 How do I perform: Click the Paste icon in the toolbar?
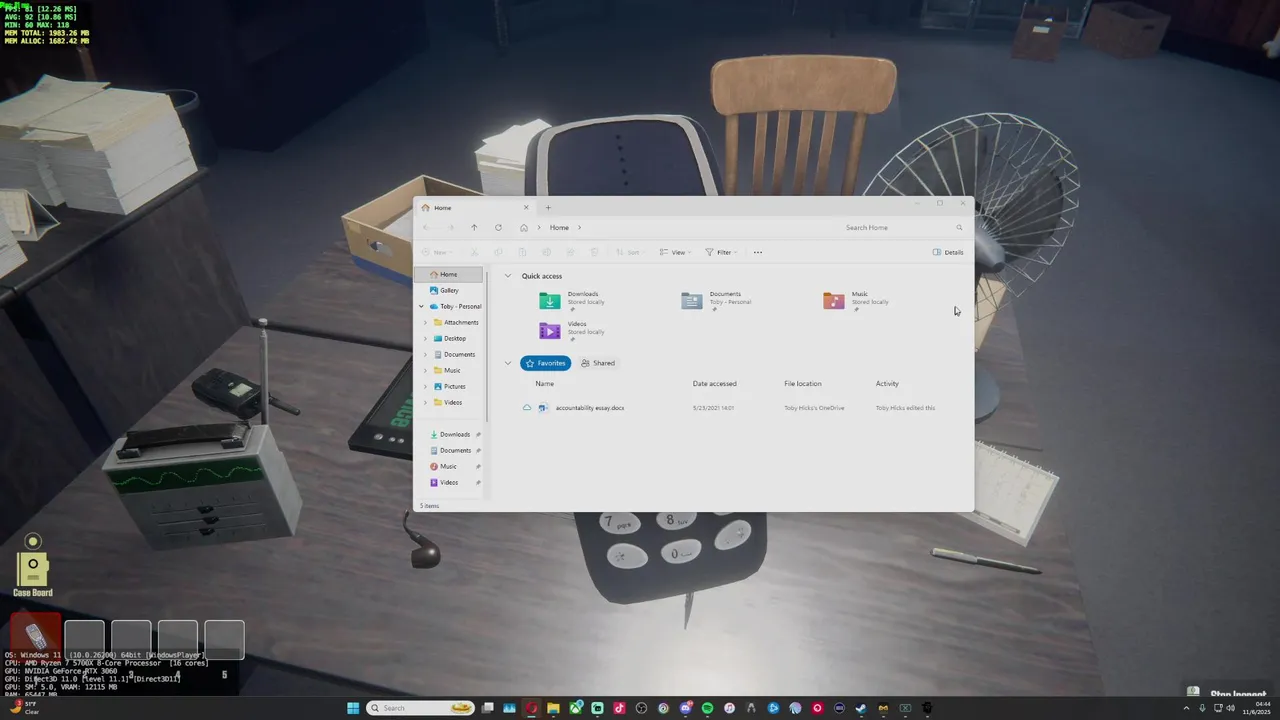point(522,252)
